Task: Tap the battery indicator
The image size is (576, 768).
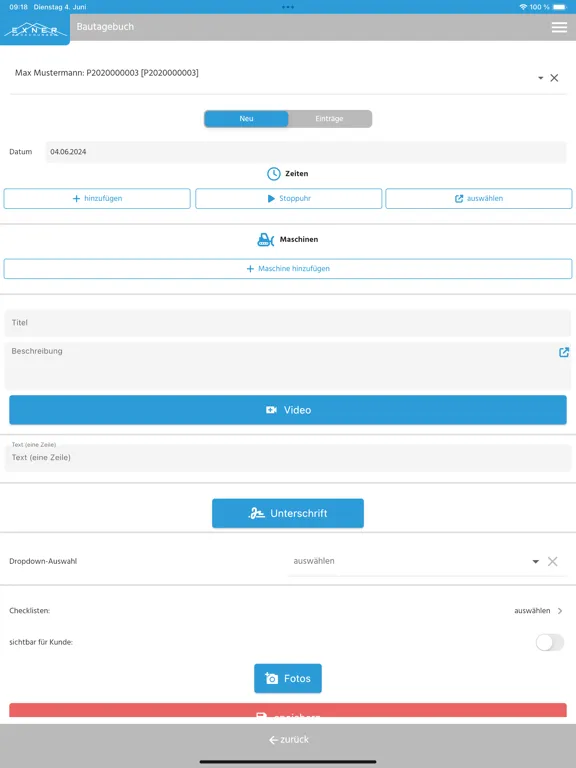Action: tap(560, 7)
